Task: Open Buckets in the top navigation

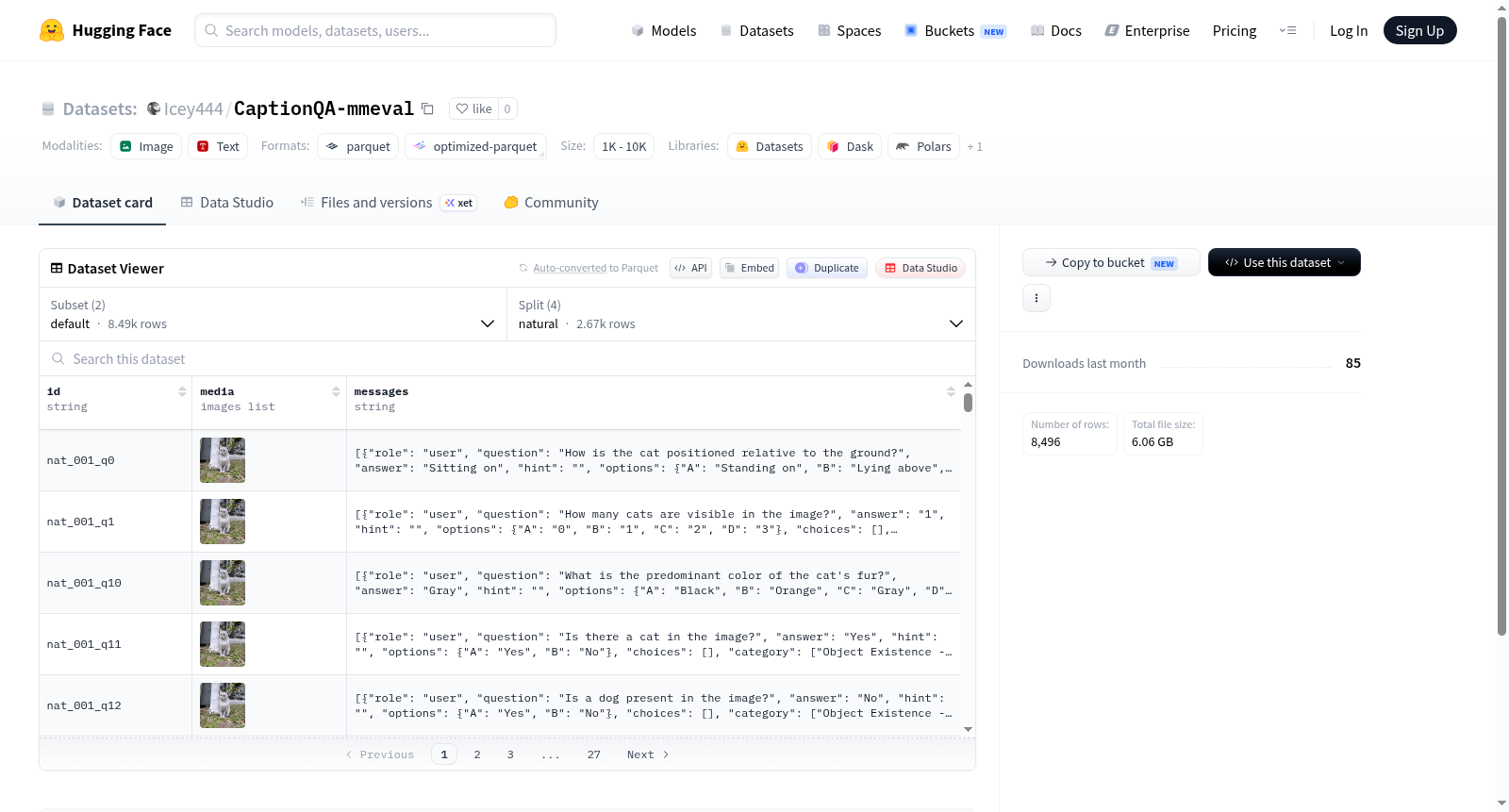Action: coord(955,30)
